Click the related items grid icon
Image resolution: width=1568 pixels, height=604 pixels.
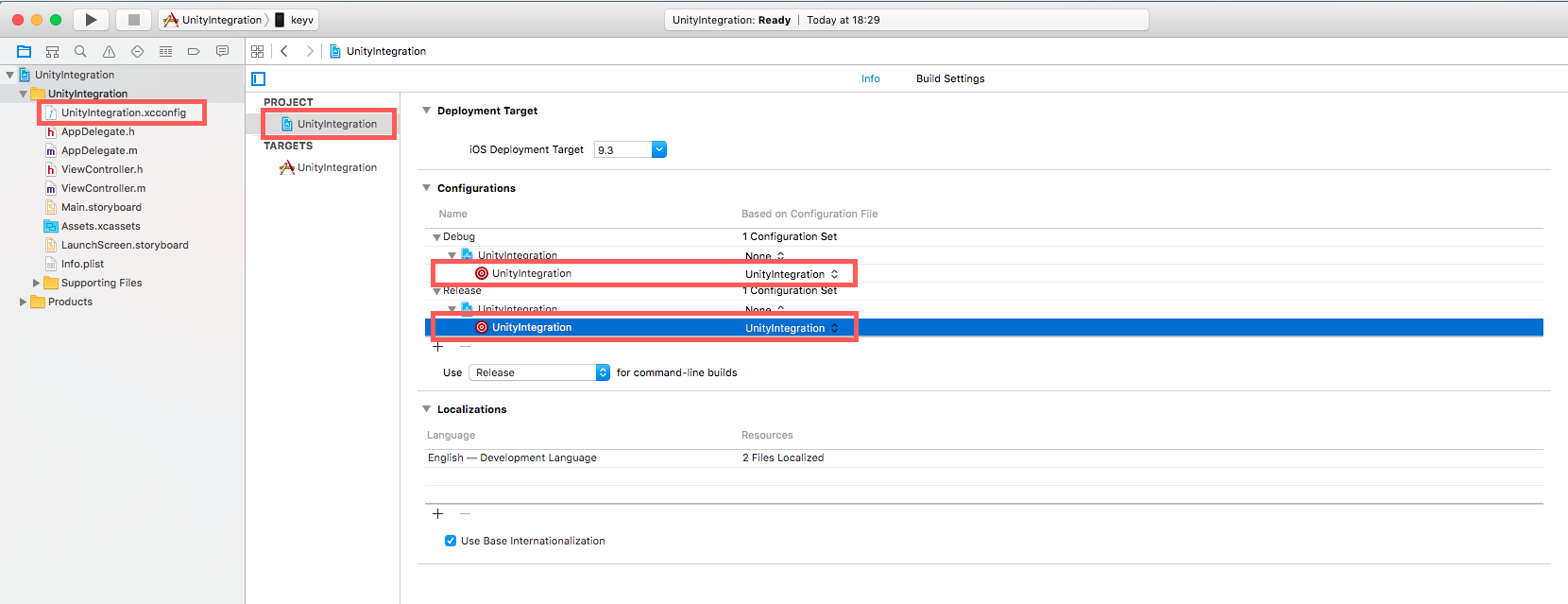(x=258, y=51)
